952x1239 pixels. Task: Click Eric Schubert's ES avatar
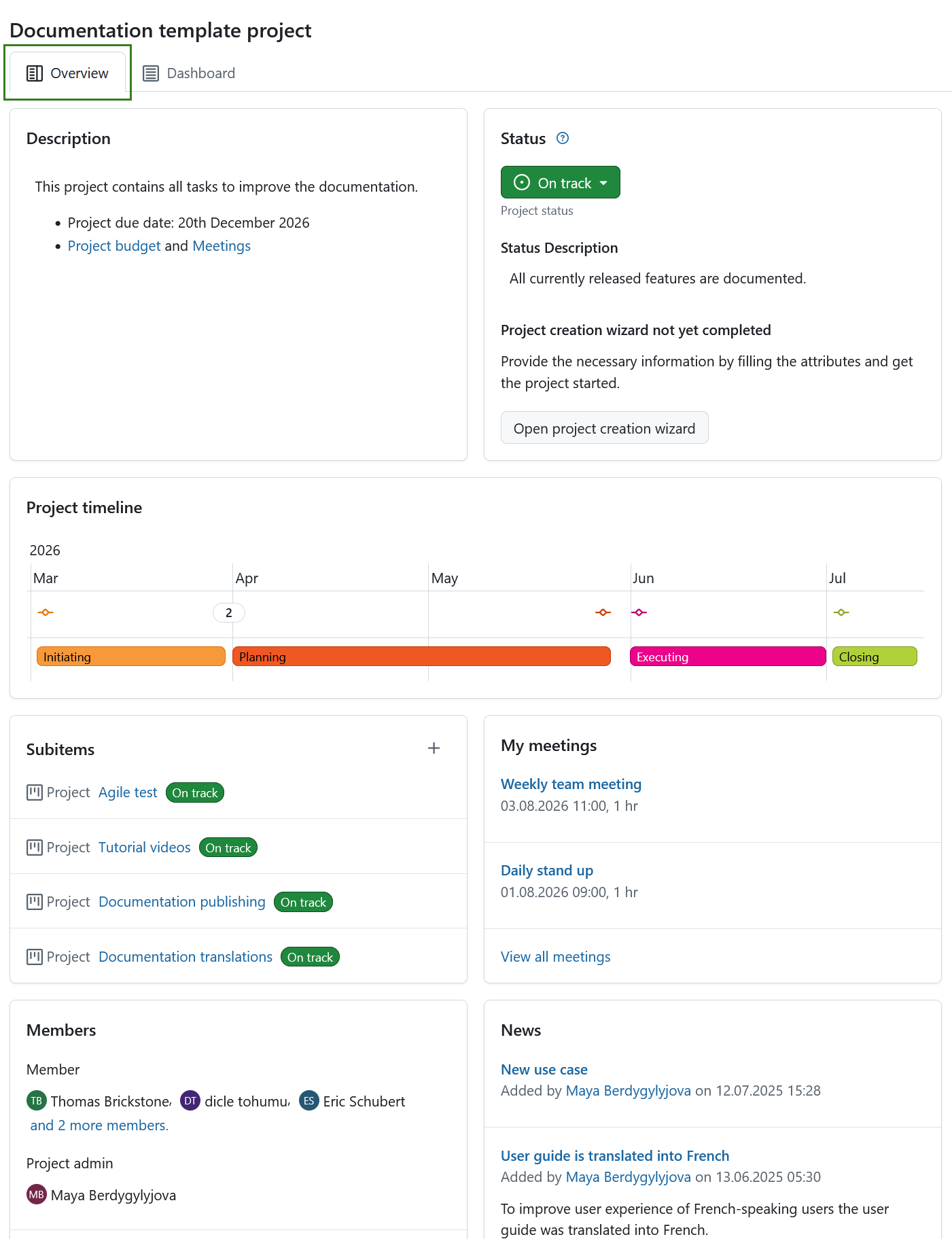click(309, 1101)
